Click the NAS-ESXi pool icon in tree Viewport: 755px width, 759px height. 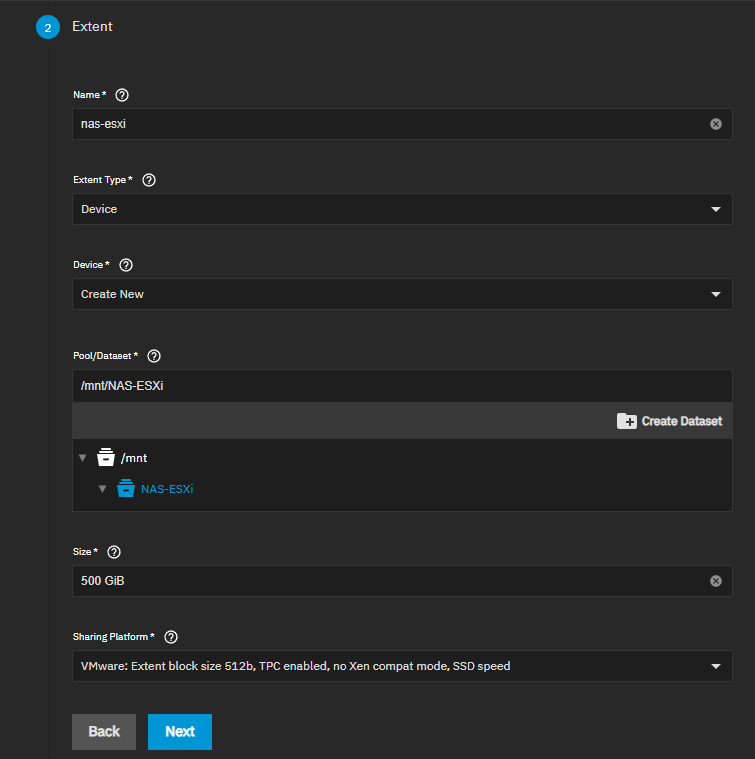point(125,489)
